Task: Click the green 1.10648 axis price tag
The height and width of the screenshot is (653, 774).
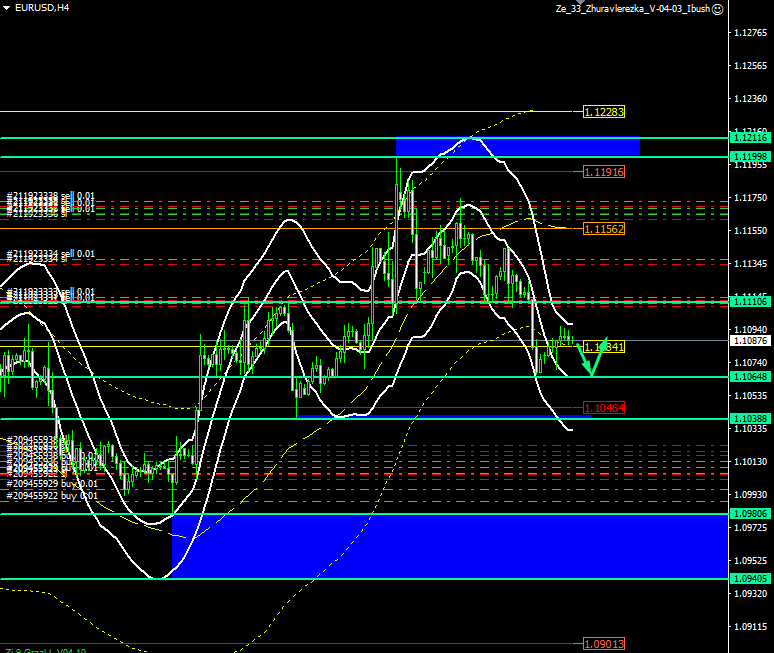Action: click(x=749, y=377)
